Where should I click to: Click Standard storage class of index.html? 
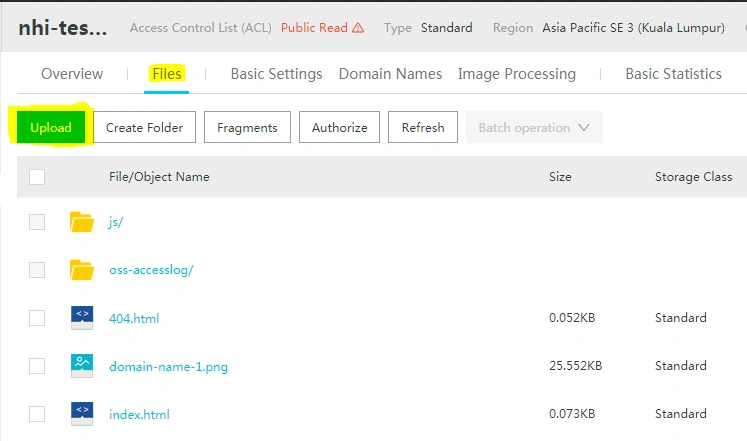(680, 414)
